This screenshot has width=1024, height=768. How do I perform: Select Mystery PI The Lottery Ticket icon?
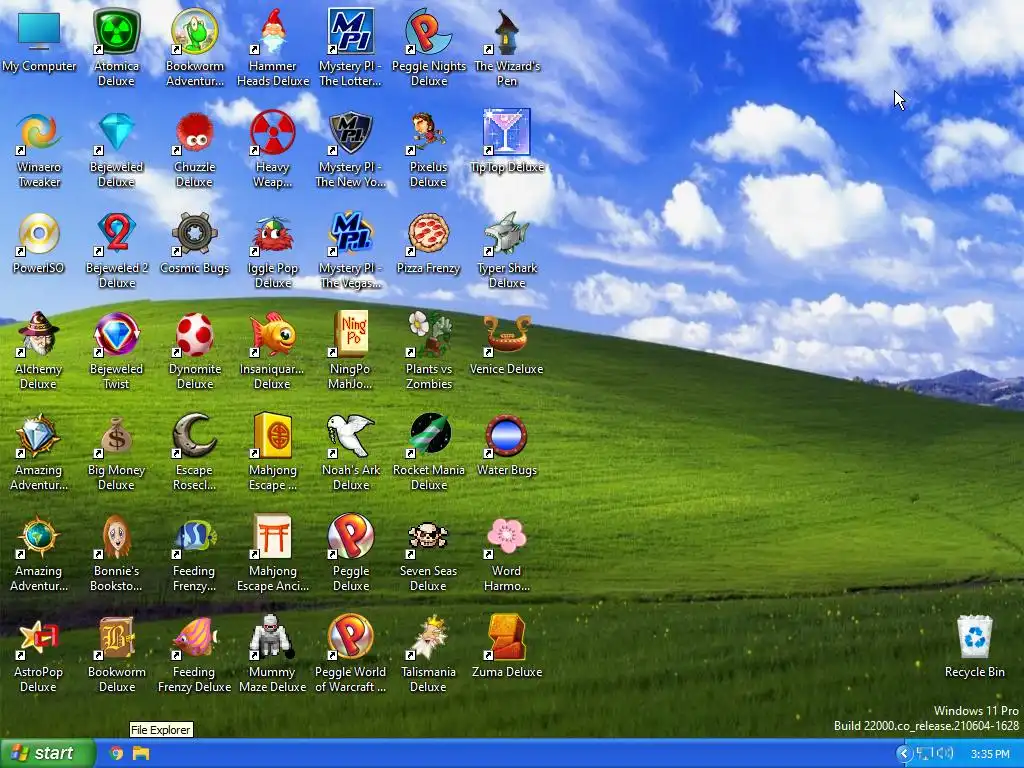351,31
